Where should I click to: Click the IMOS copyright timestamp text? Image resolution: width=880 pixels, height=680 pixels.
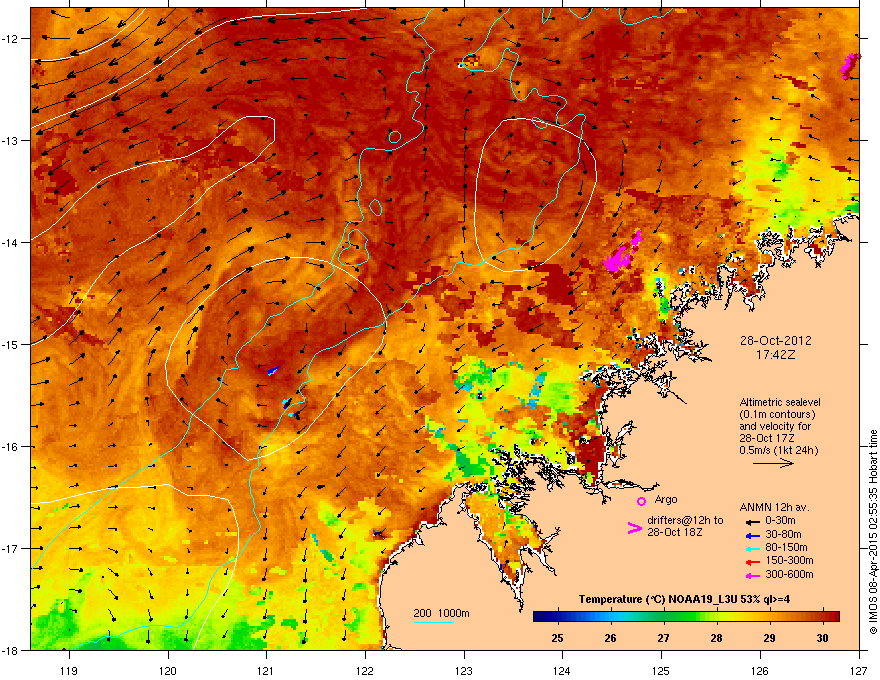873,532
